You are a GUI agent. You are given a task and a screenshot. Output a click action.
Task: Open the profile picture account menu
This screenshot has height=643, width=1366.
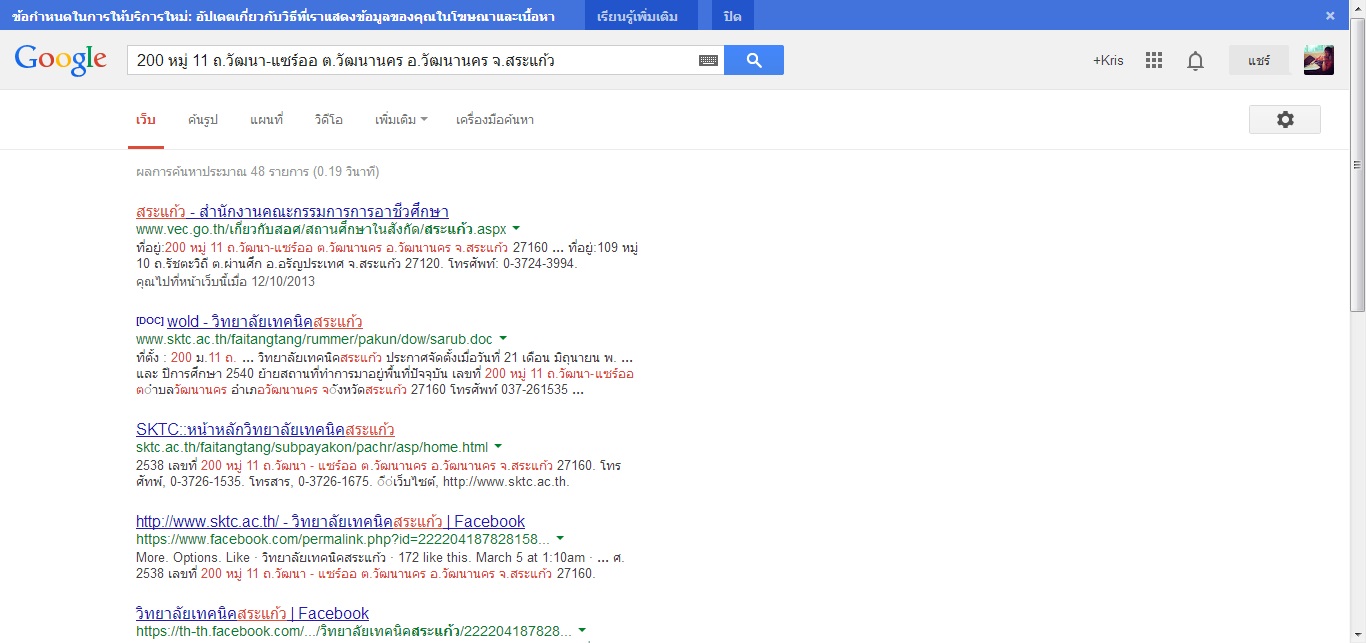pyautogui.click(x=1319, y=60)
